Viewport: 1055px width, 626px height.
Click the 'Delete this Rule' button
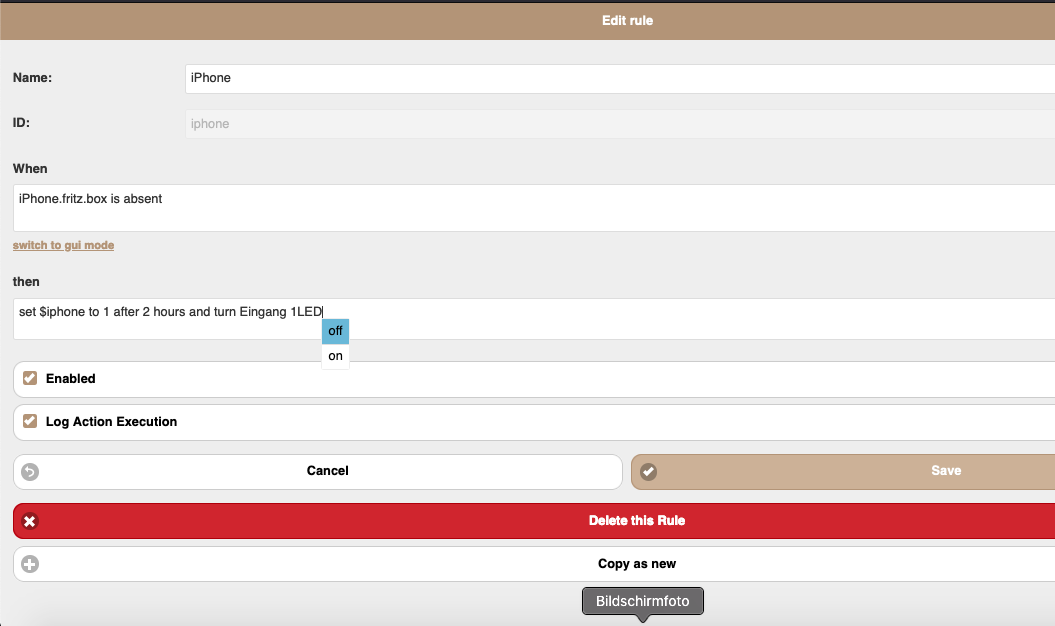click(x=534, y=521)
